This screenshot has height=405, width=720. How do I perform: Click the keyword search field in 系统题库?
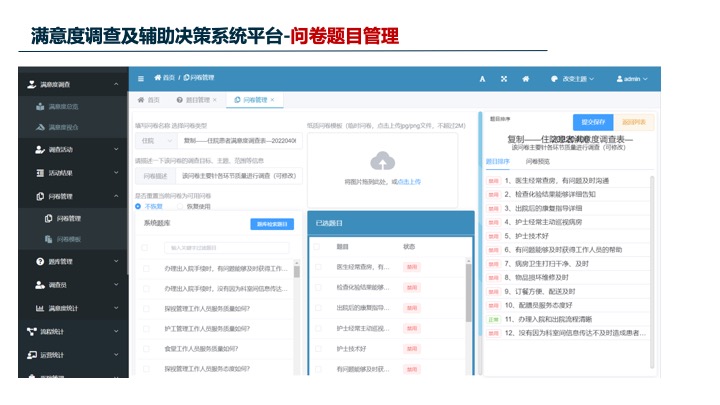tap(225, 247)
